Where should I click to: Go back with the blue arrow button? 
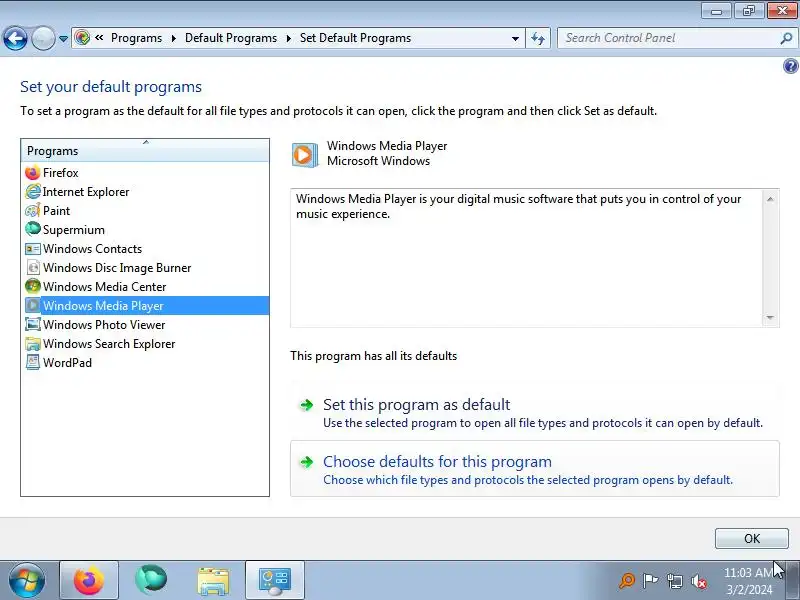pyautogui.click(x=15, y=38)
